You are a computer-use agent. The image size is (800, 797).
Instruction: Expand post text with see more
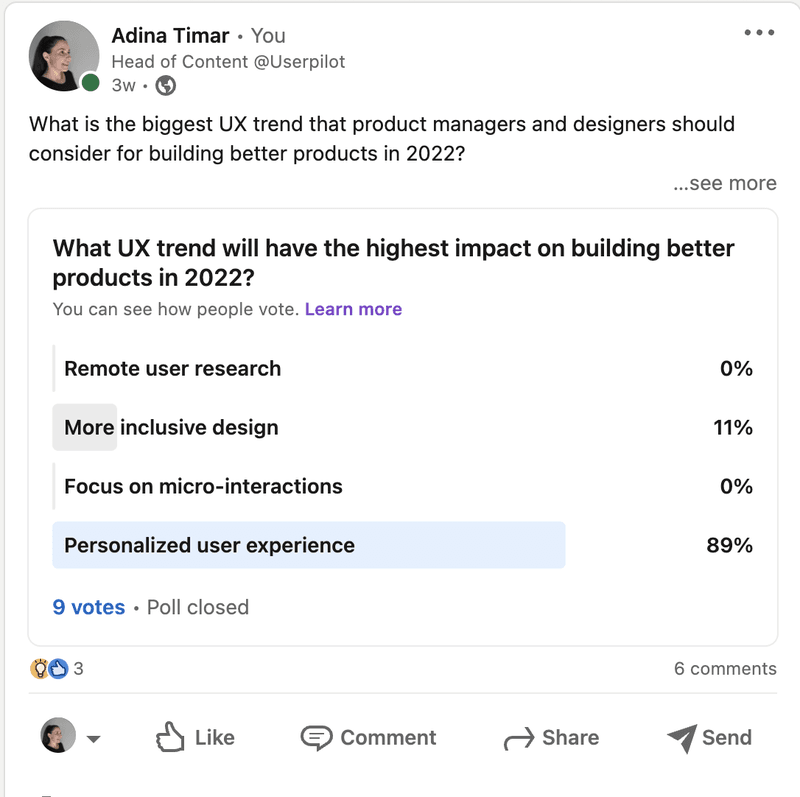(x=724, y=183)
